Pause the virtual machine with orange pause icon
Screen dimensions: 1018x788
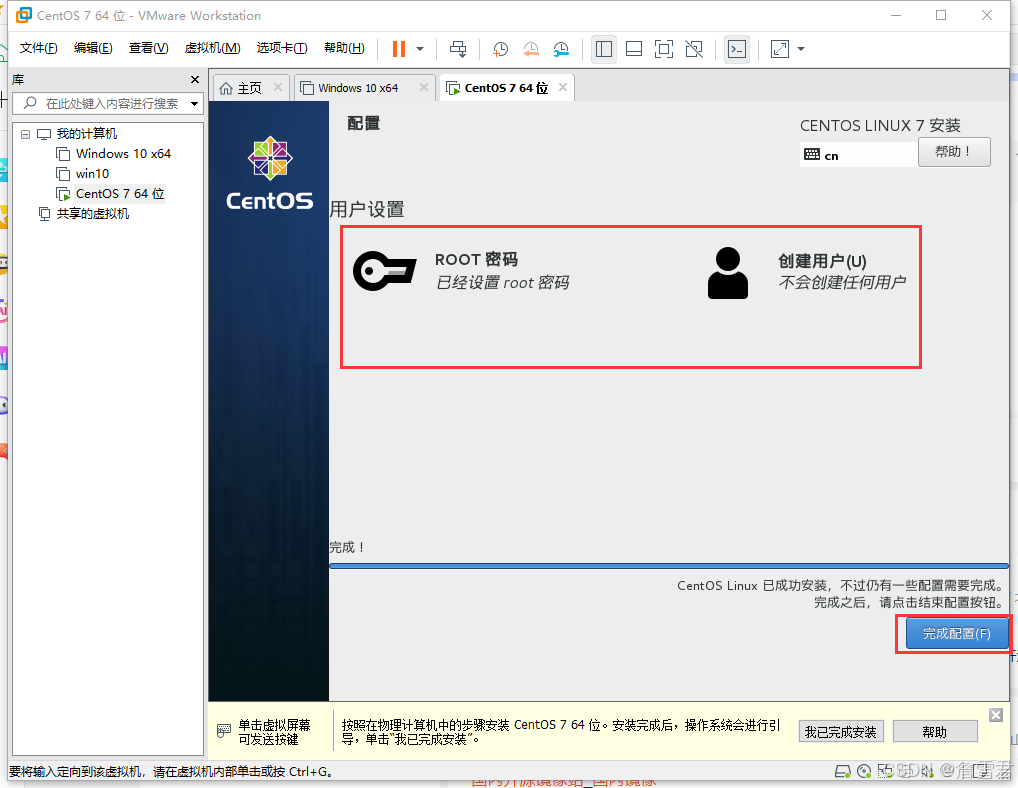coord(399,49)
